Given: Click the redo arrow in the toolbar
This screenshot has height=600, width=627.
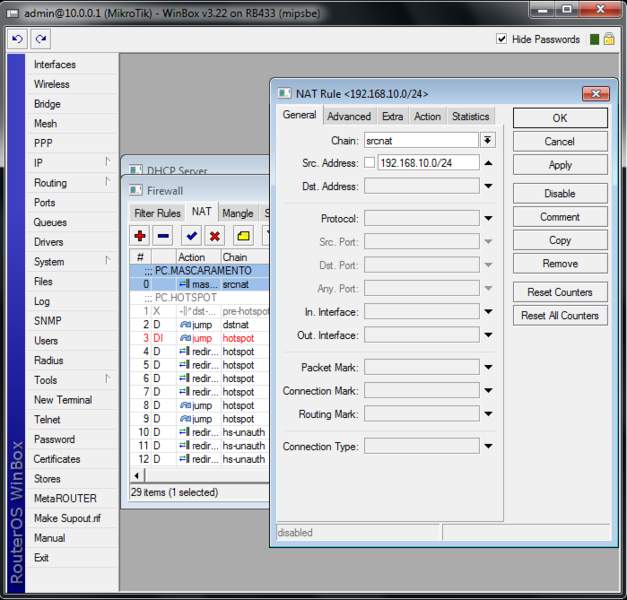Looking at the screenshot, I should point(40,39).
